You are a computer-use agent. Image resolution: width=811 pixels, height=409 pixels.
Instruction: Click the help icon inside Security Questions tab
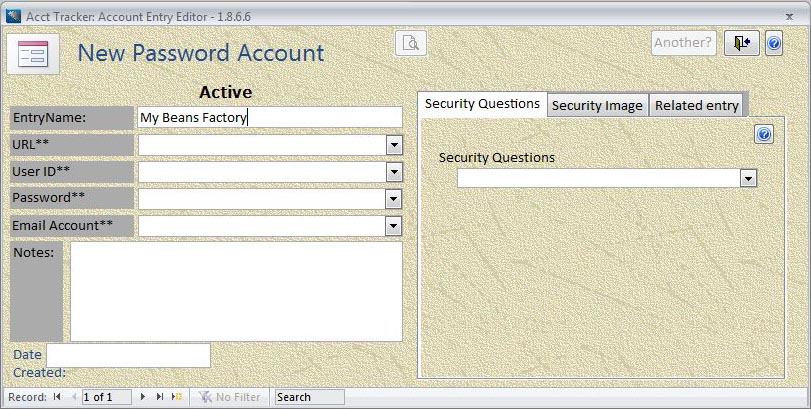[764, 134]
